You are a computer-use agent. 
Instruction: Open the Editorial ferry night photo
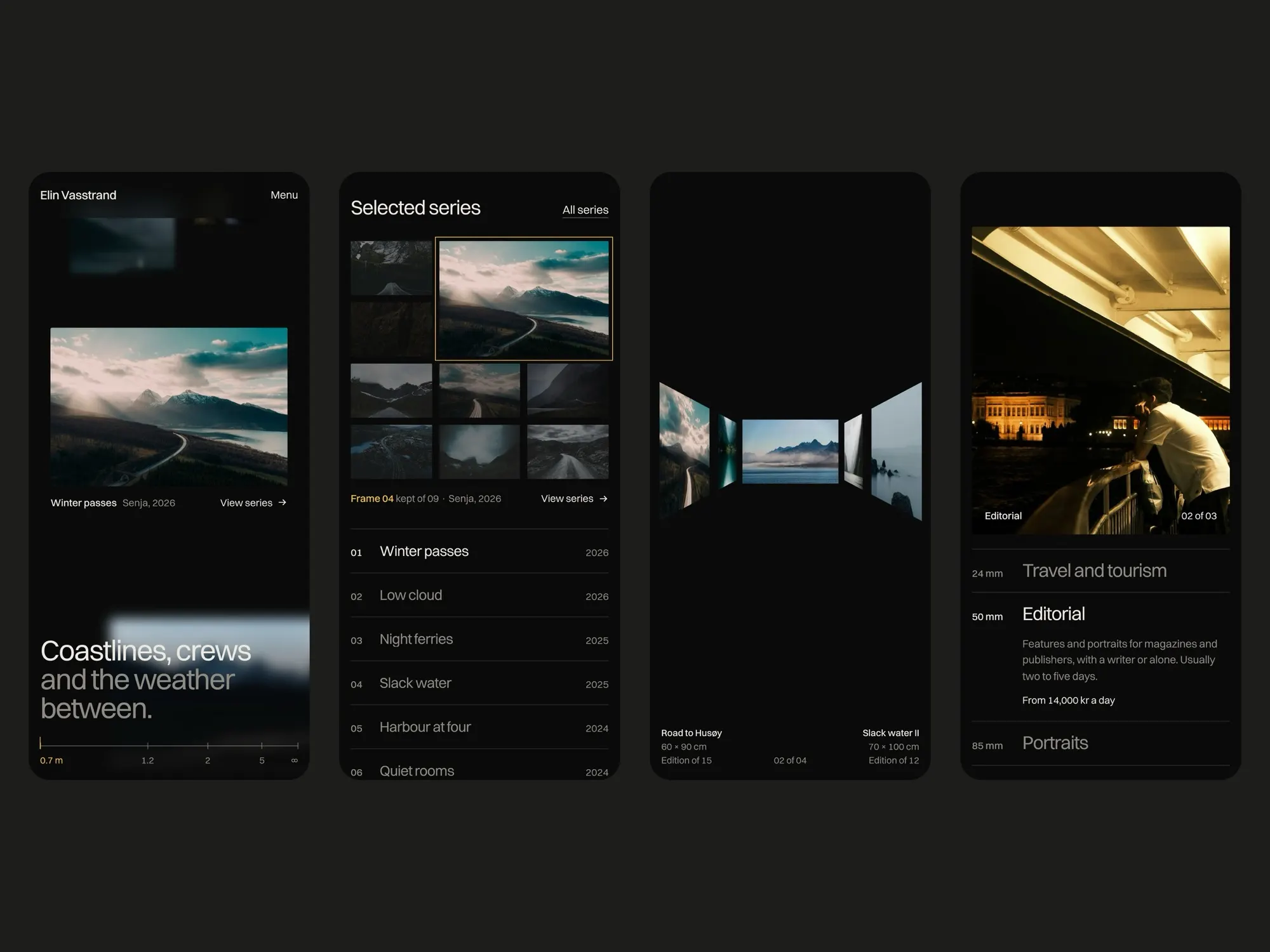[x=1100, y=380]
